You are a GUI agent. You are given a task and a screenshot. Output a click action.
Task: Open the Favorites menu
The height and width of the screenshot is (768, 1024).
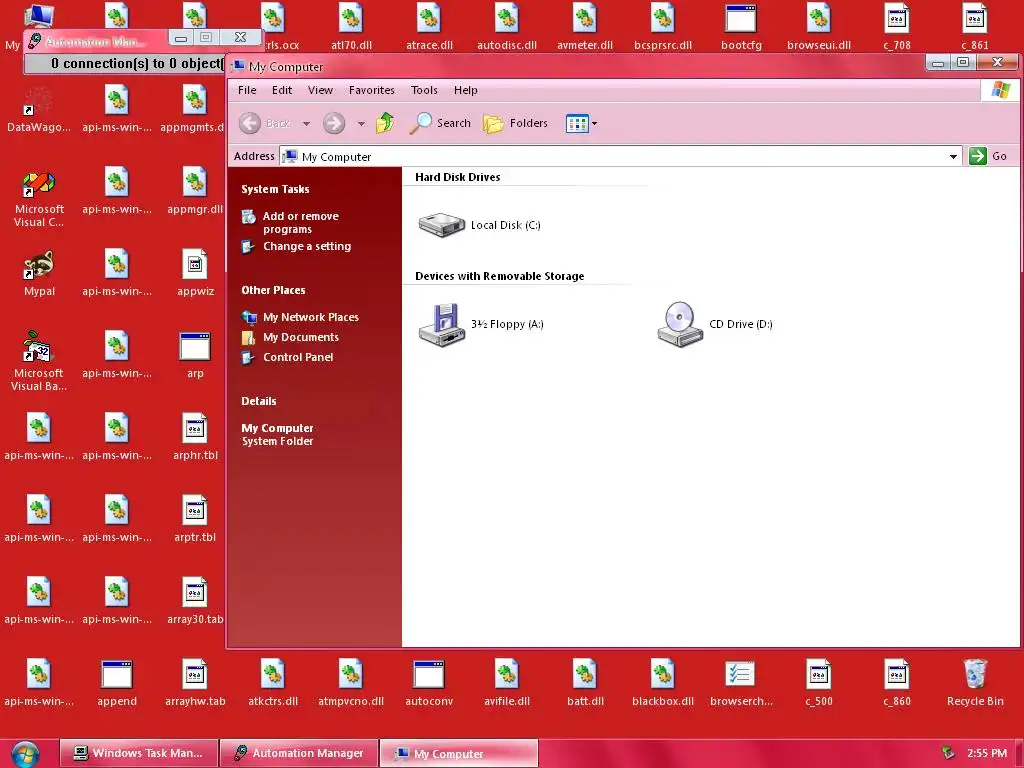coord(372,90)
